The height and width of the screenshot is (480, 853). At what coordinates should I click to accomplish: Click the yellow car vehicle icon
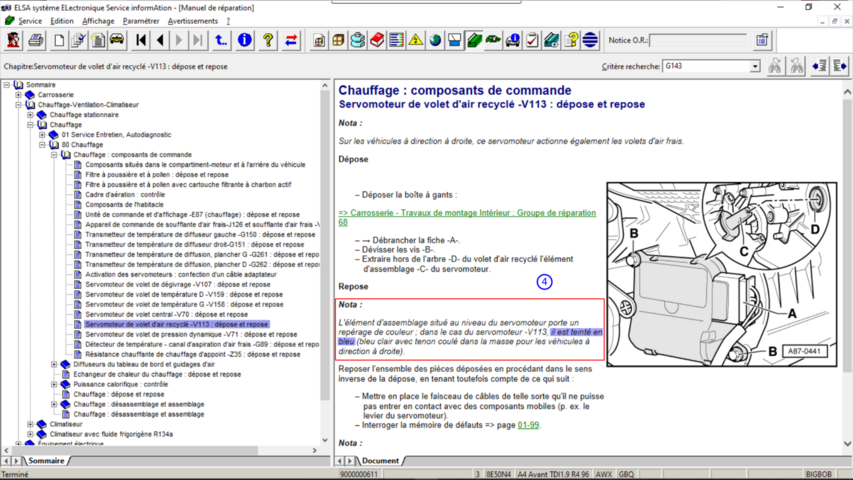[x=117, y=40]
